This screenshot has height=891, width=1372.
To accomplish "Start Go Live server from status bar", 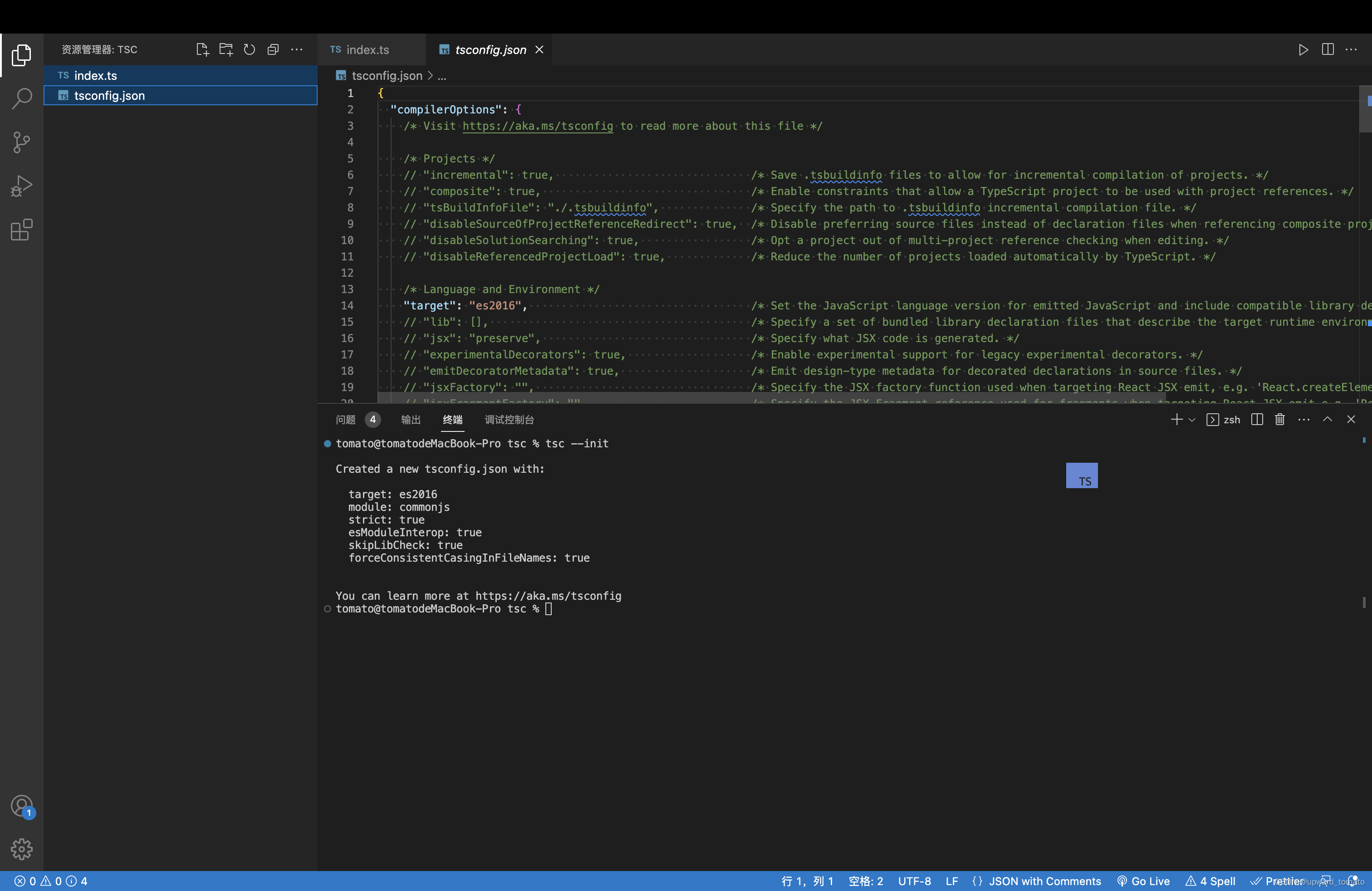I will coord(1144,881).
